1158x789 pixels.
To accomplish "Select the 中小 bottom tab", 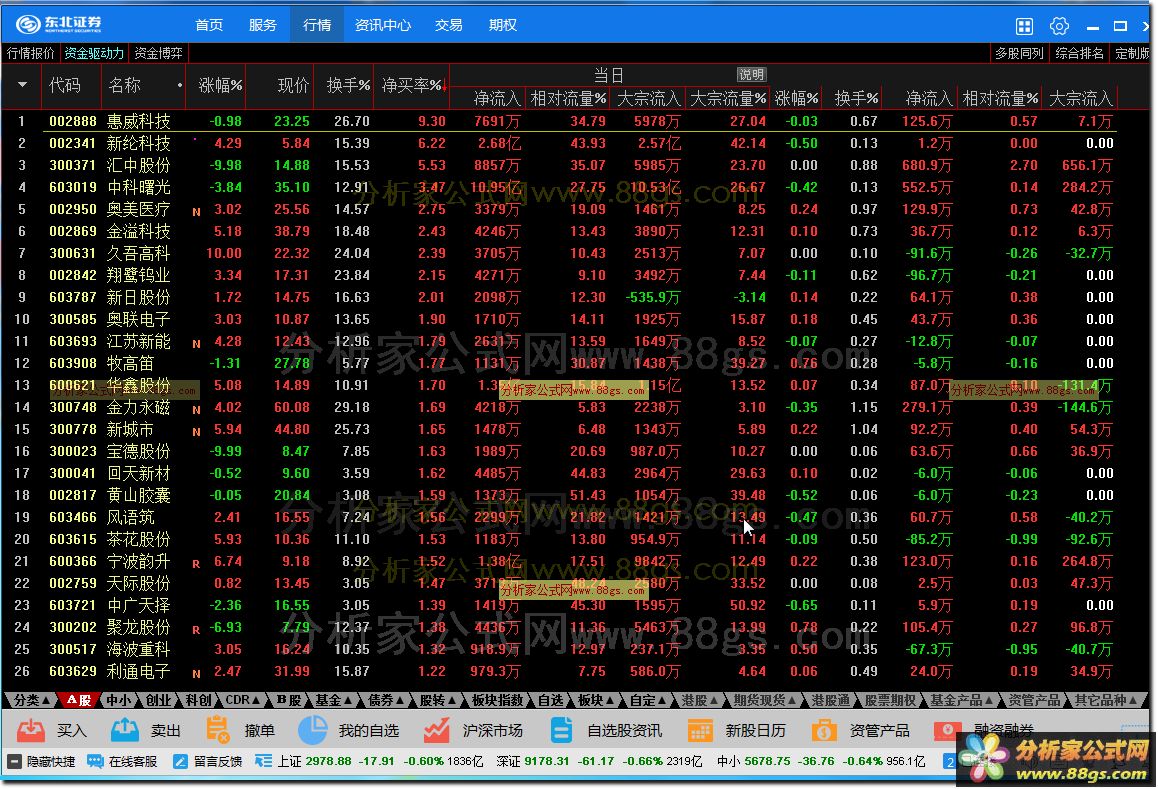I will [118, 700].
